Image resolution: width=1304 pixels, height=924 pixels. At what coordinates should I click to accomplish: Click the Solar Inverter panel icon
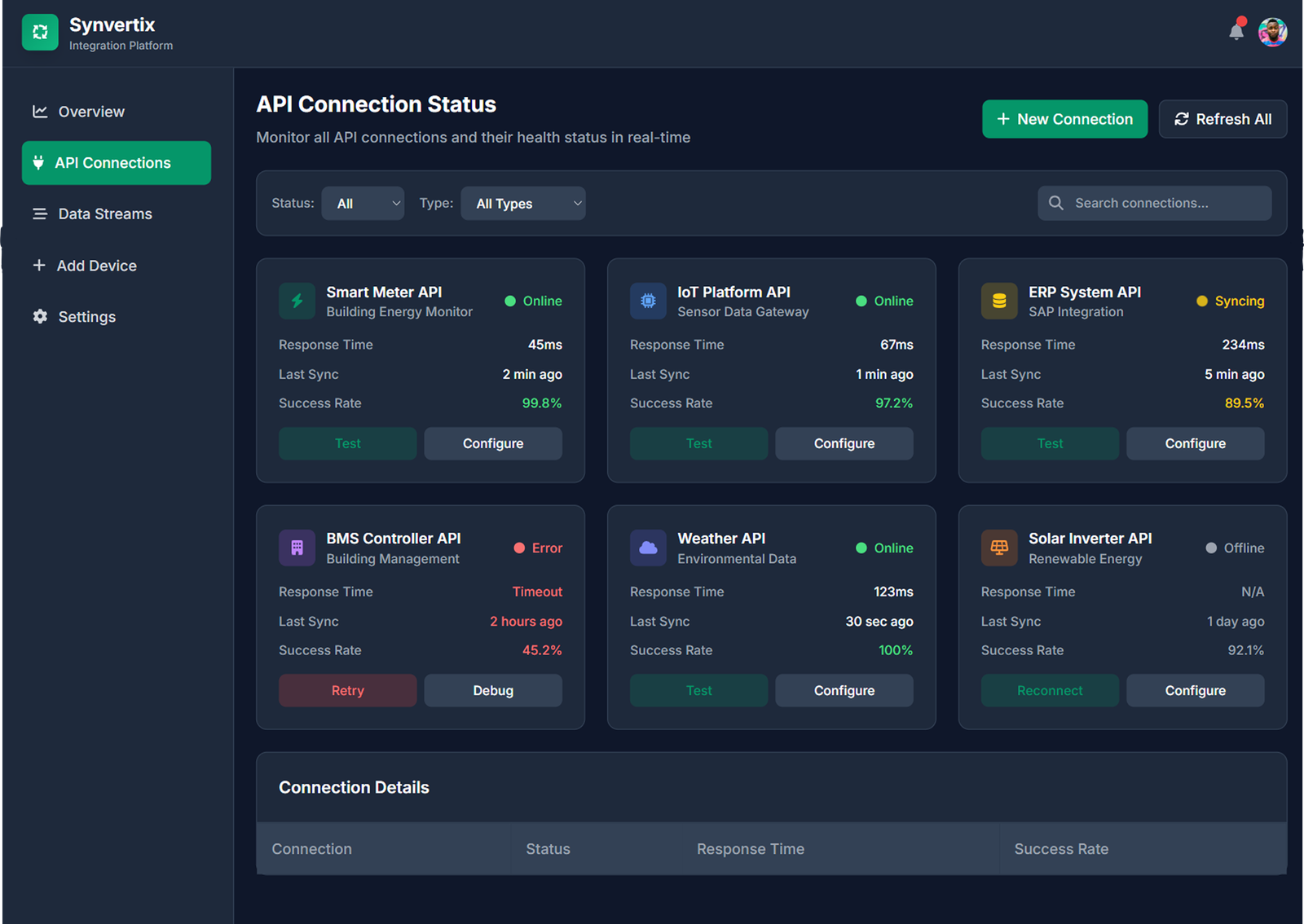coord(999,548)
